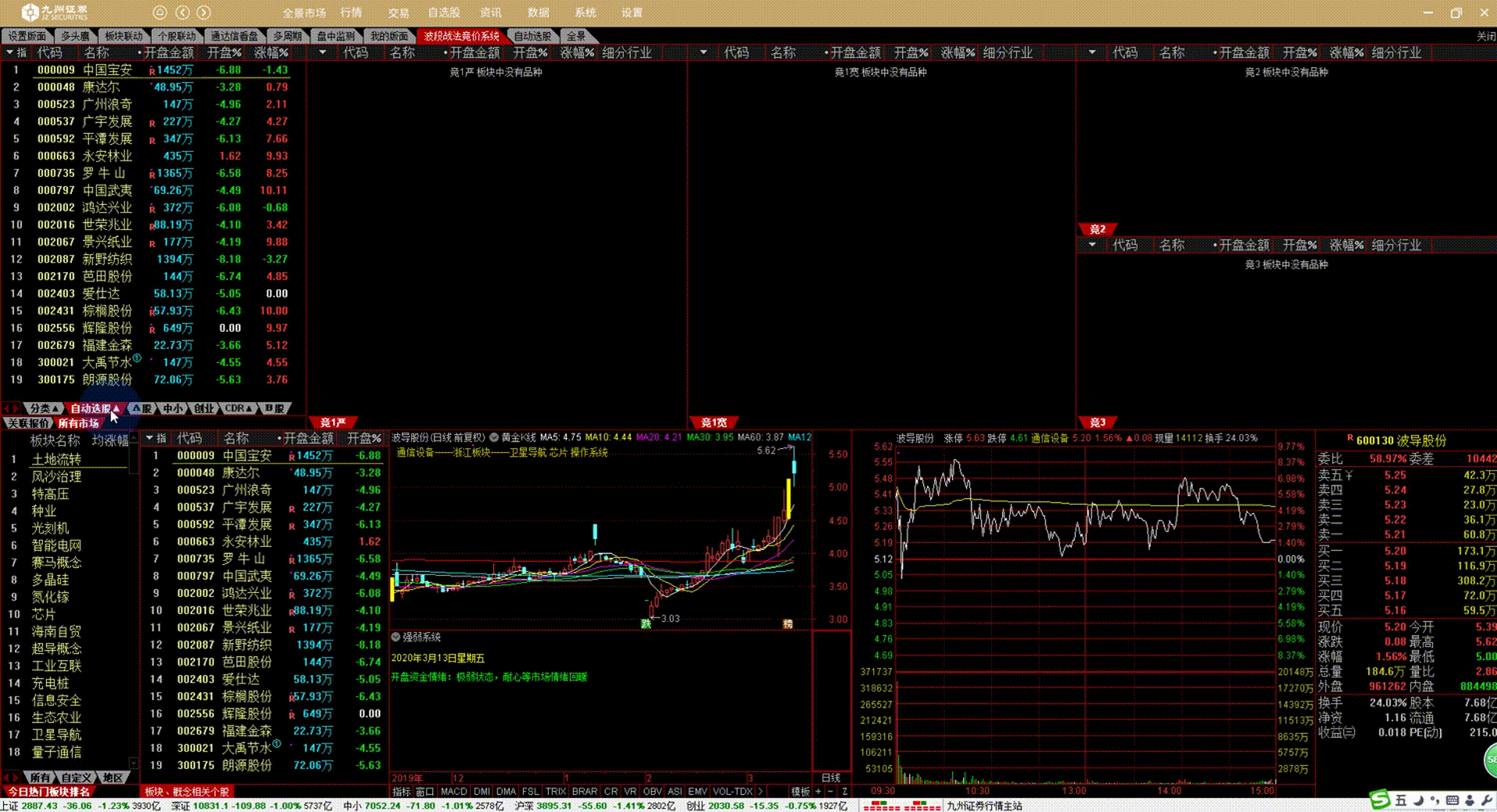Select 芯片 in sector list
This screenshot has height=812, width=1497.
(x=44, y=614)
